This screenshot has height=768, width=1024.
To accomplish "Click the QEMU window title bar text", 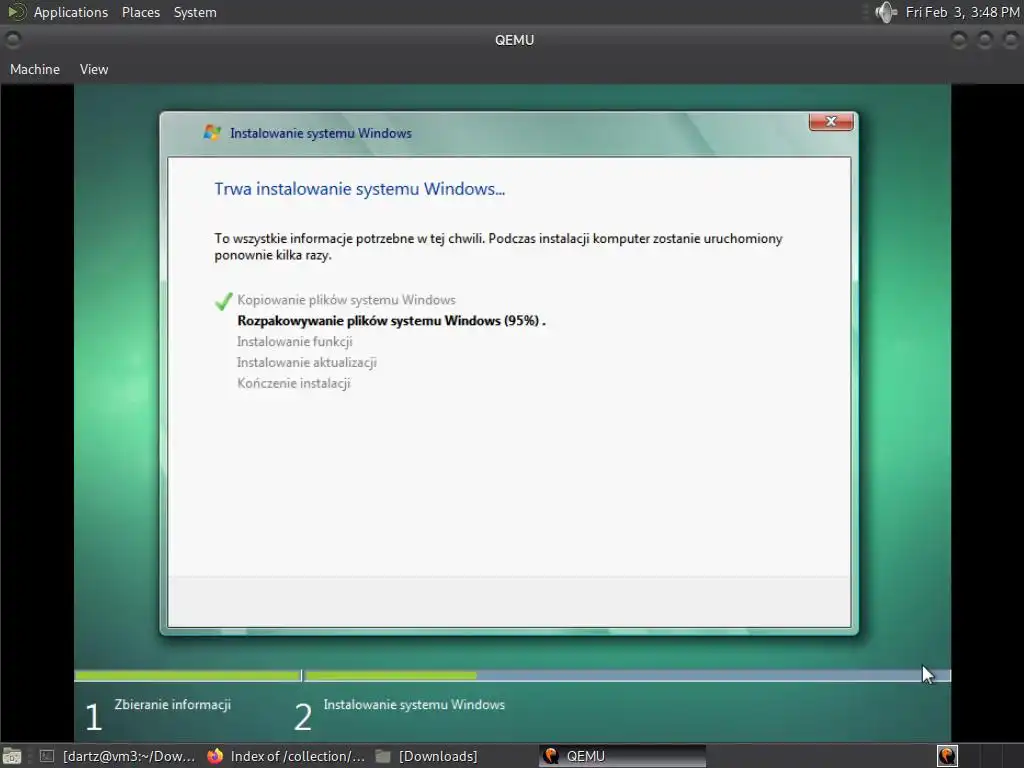I will pos(515,40).
